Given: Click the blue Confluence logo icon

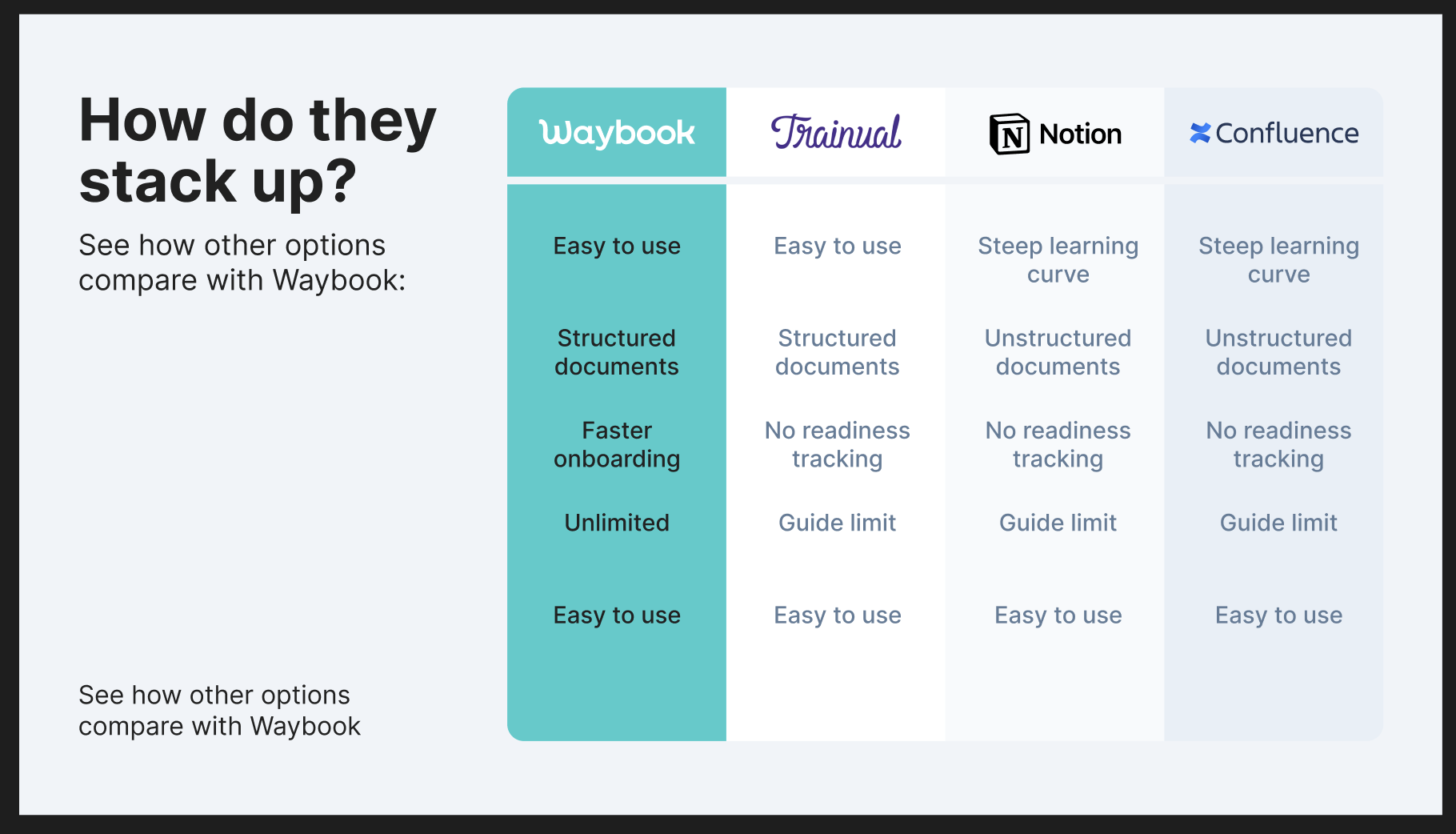Looking at the screenshot, I should (1199, 133).
